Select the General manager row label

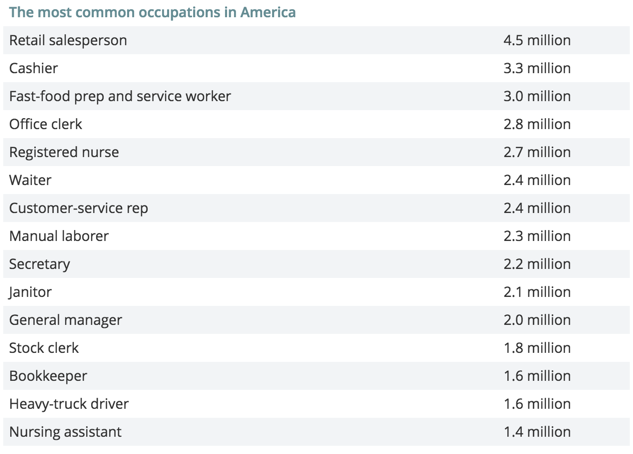coord(65,320)
